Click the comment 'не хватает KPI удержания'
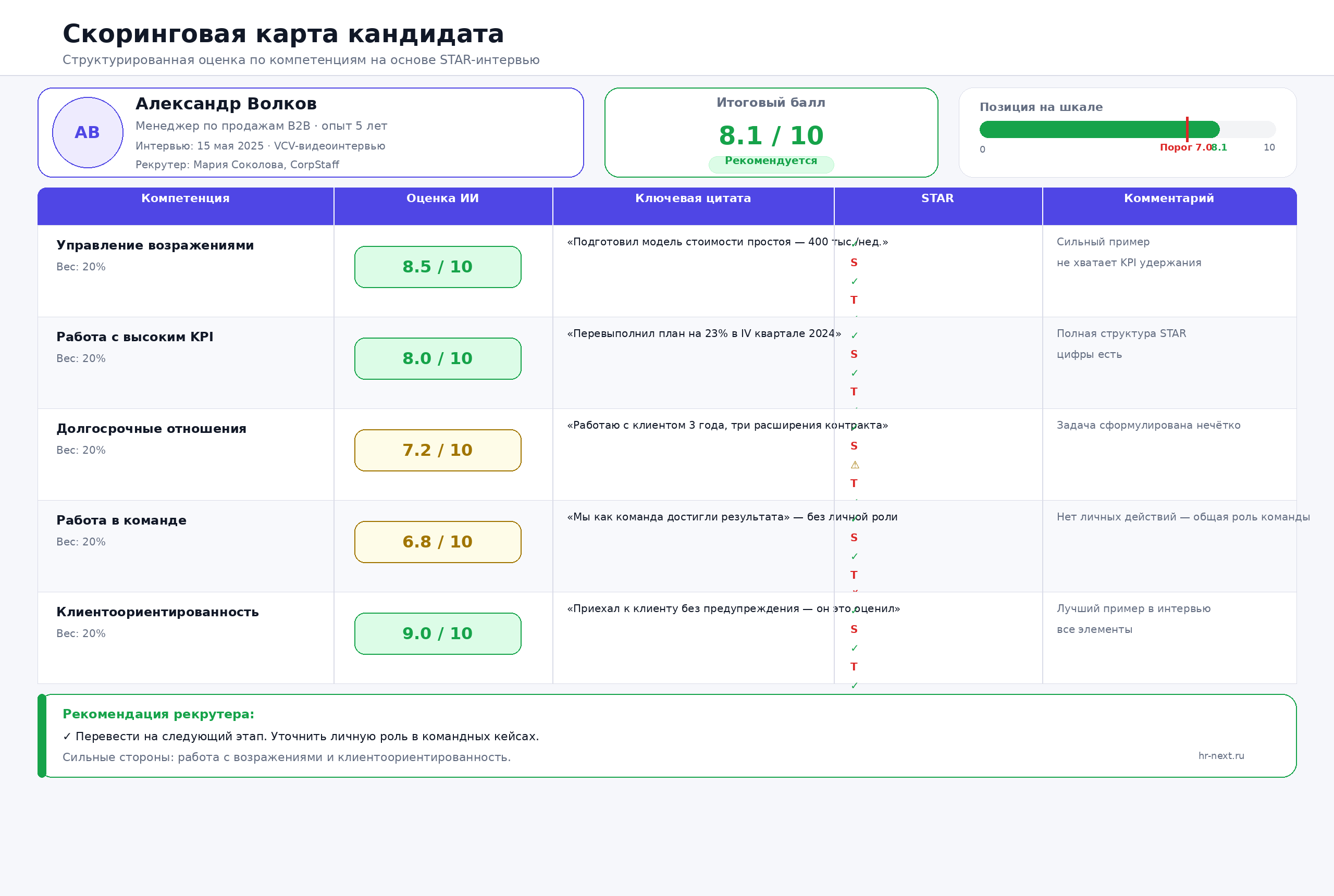This screenshot has width=1334, height=896. tap(1129, 263)
